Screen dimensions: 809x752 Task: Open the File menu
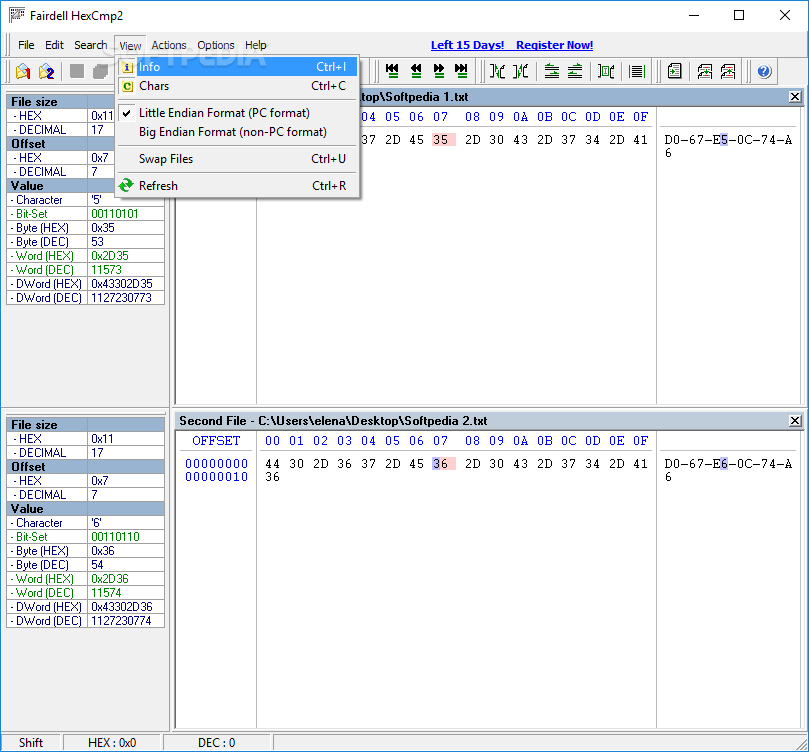pos(26,45)
